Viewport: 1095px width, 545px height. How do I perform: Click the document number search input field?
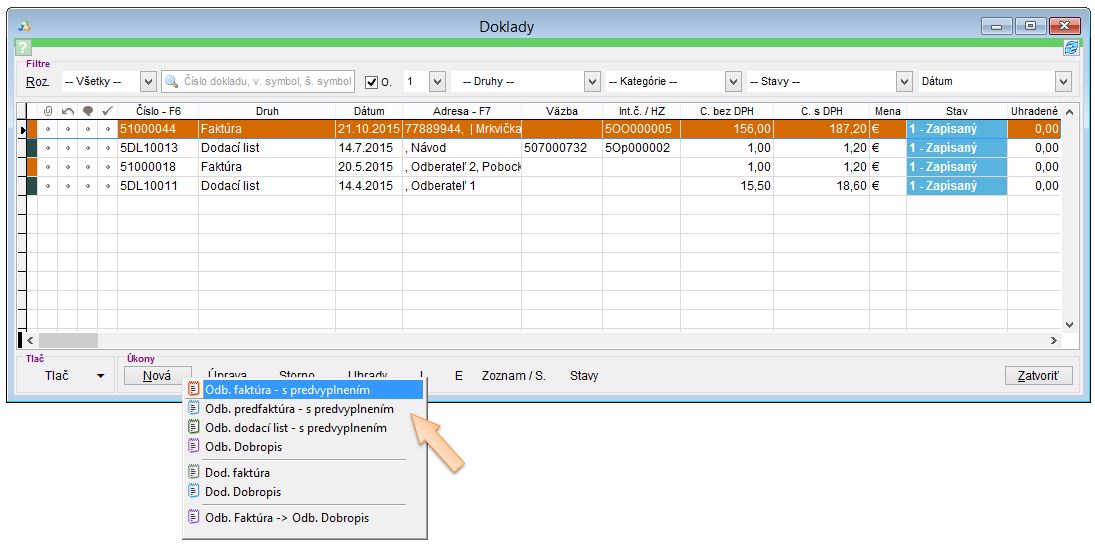(267, 82)
